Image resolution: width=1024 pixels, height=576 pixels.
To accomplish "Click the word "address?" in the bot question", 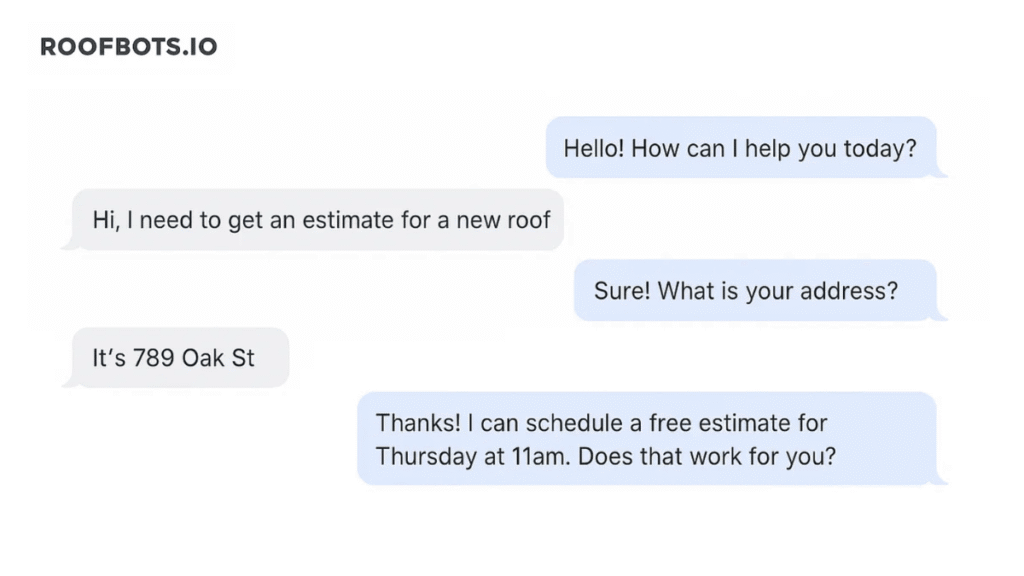I will tap(853, 291).
